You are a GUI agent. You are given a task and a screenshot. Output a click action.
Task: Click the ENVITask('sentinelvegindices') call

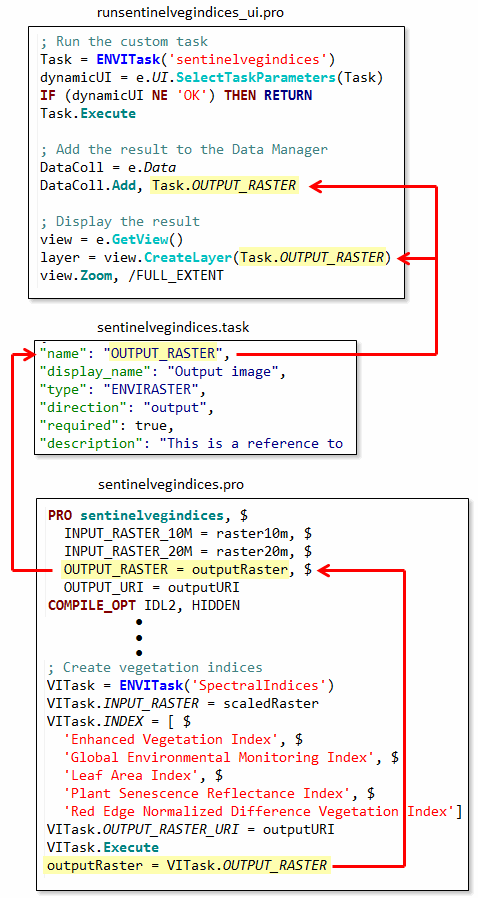click(x=215, y=60)
